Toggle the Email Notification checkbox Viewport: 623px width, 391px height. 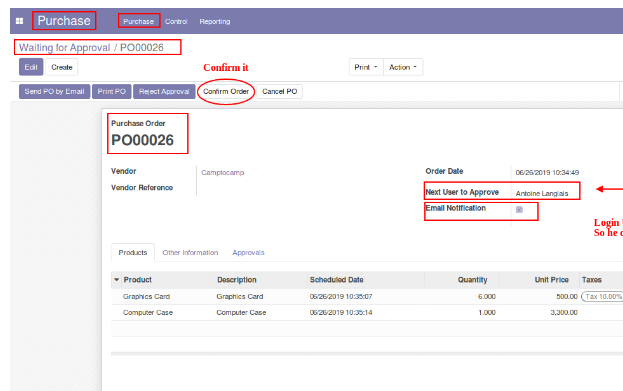519,209
